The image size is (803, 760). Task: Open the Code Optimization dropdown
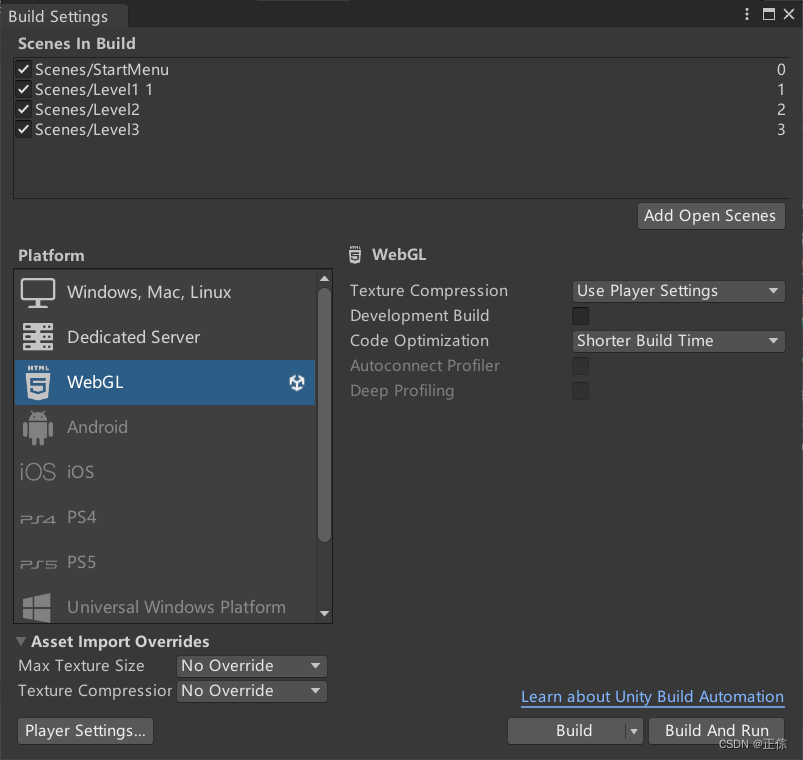coord(678,341)
